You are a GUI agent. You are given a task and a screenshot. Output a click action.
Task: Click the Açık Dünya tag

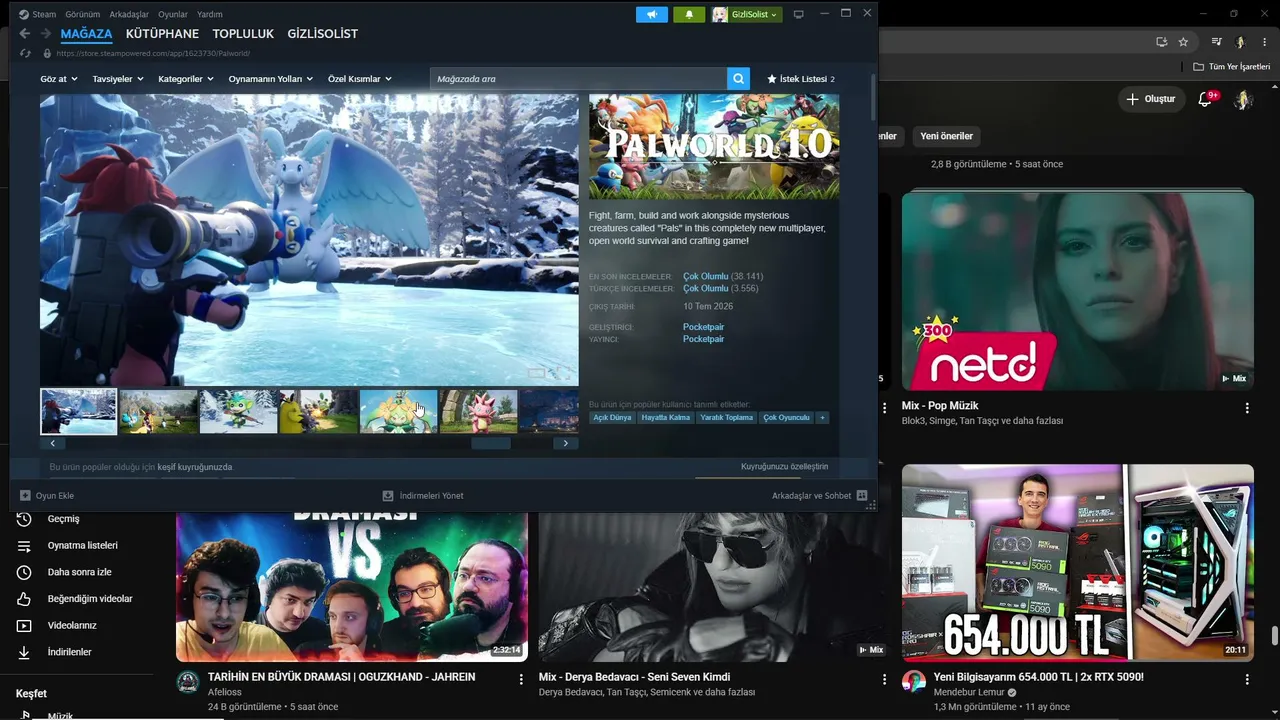click(613, 417)
